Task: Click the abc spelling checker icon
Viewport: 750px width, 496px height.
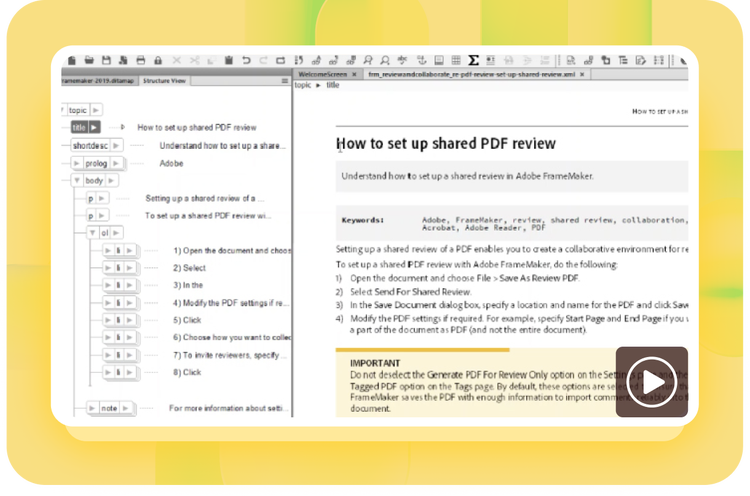Action: 402,60
